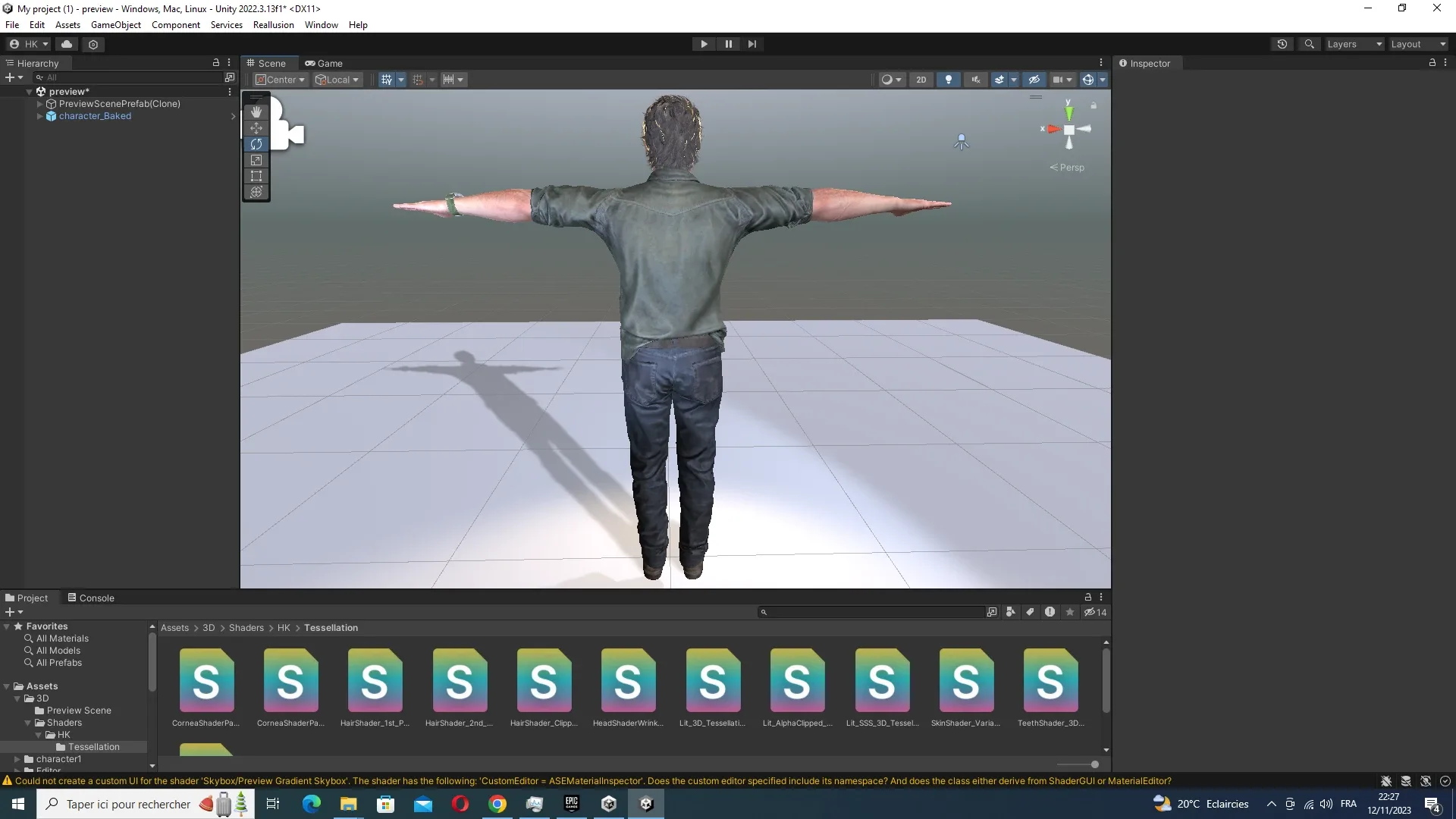Expand character_Baked in hierarchy
Viewport: 1456px width, 819px height.
[x=40, y=116]
